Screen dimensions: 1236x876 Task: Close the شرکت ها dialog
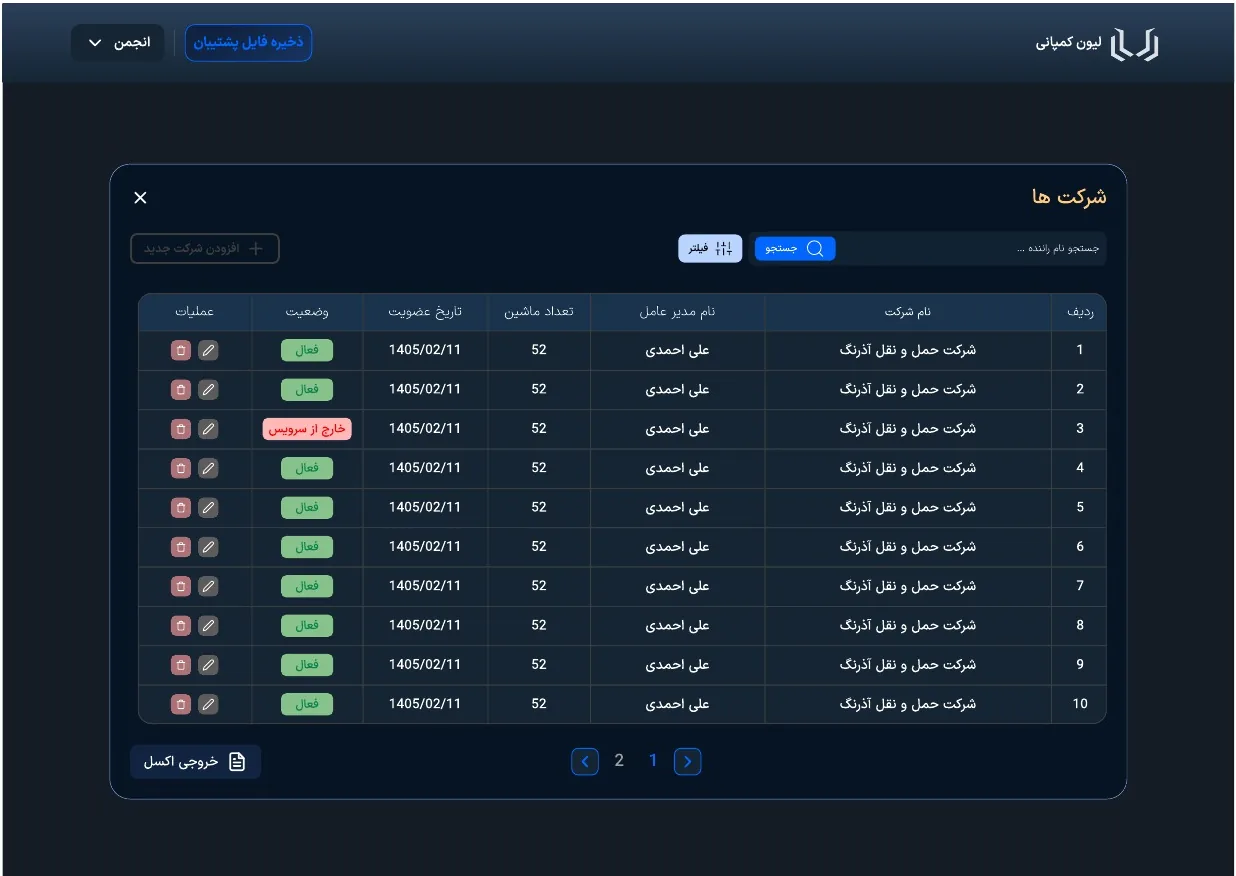140,197
